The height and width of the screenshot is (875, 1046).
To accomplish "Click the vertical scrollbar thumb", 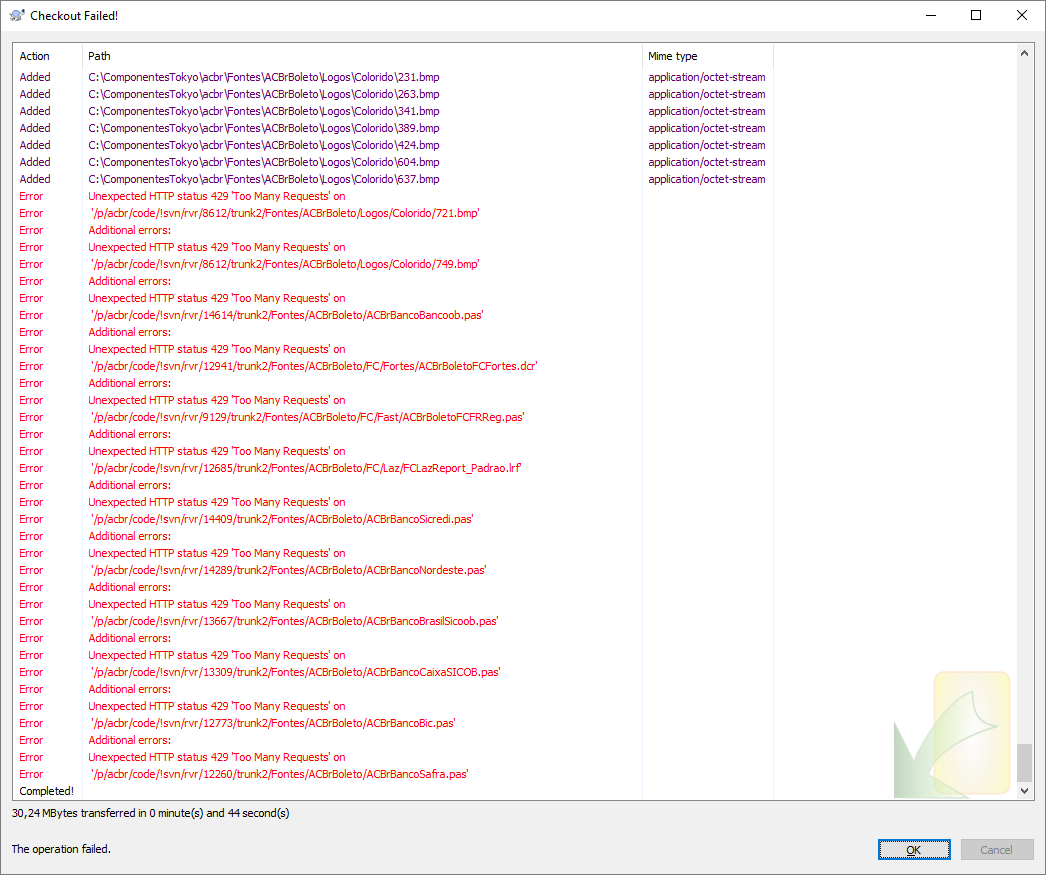I will click(x=1024, y=763).
